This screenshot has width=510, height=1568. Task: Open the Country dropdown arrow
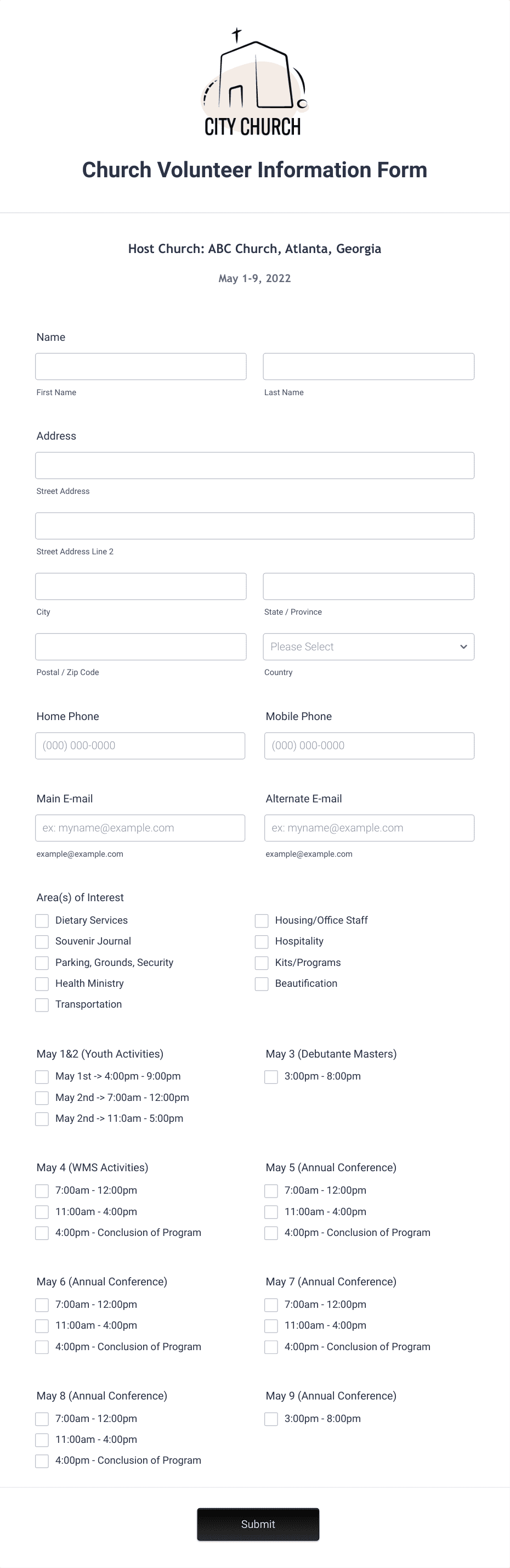(463, 647)
